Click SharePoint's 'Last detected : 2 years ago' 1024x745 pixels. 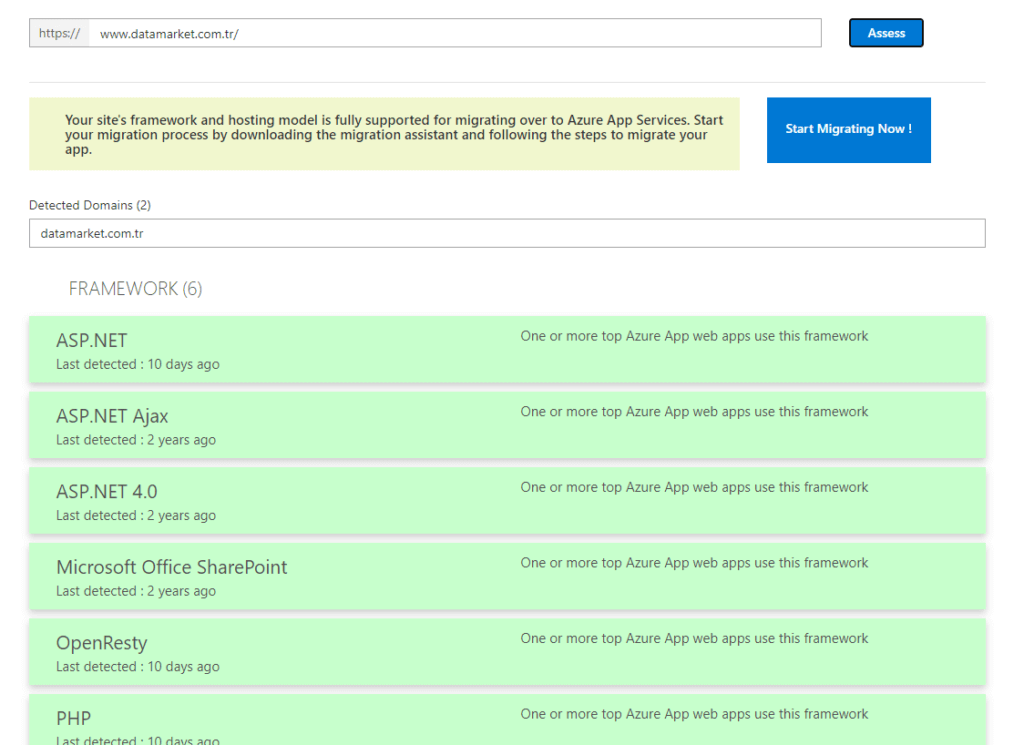point(136,591)
